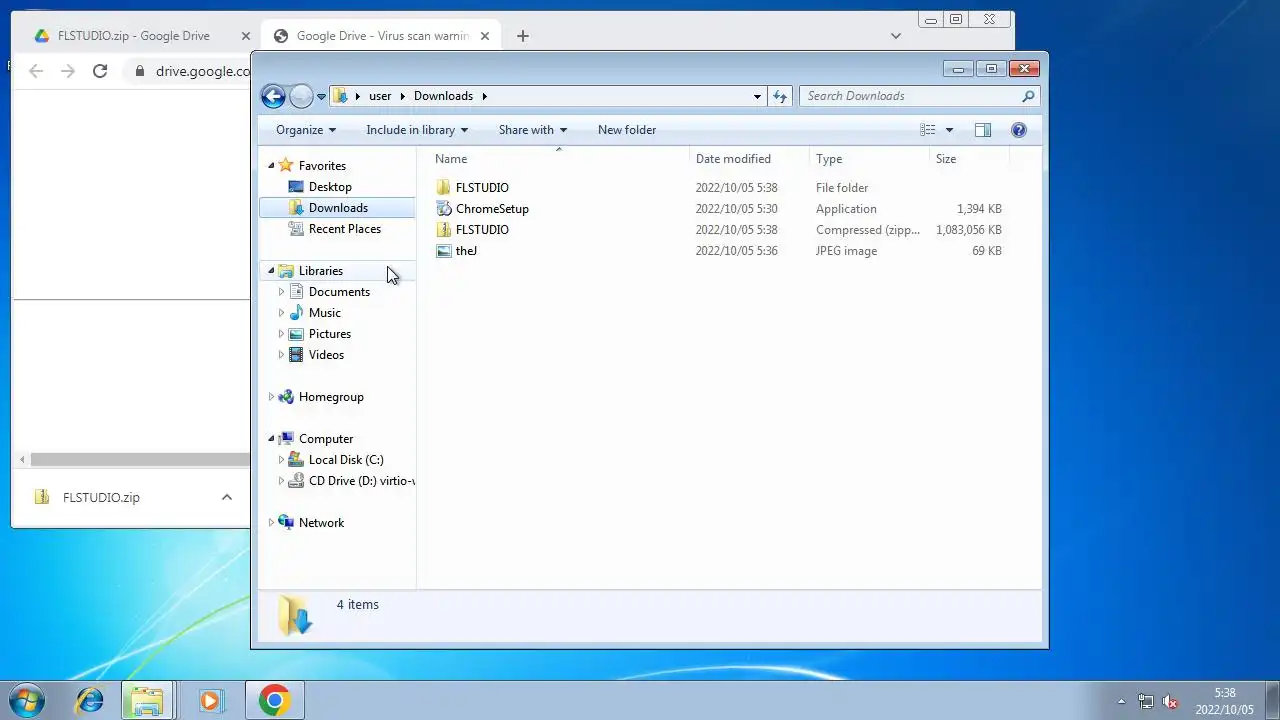Click the Search Downloads field
Image resolution: width=1280 pixels, height=720 pixels.
(910, 96)
